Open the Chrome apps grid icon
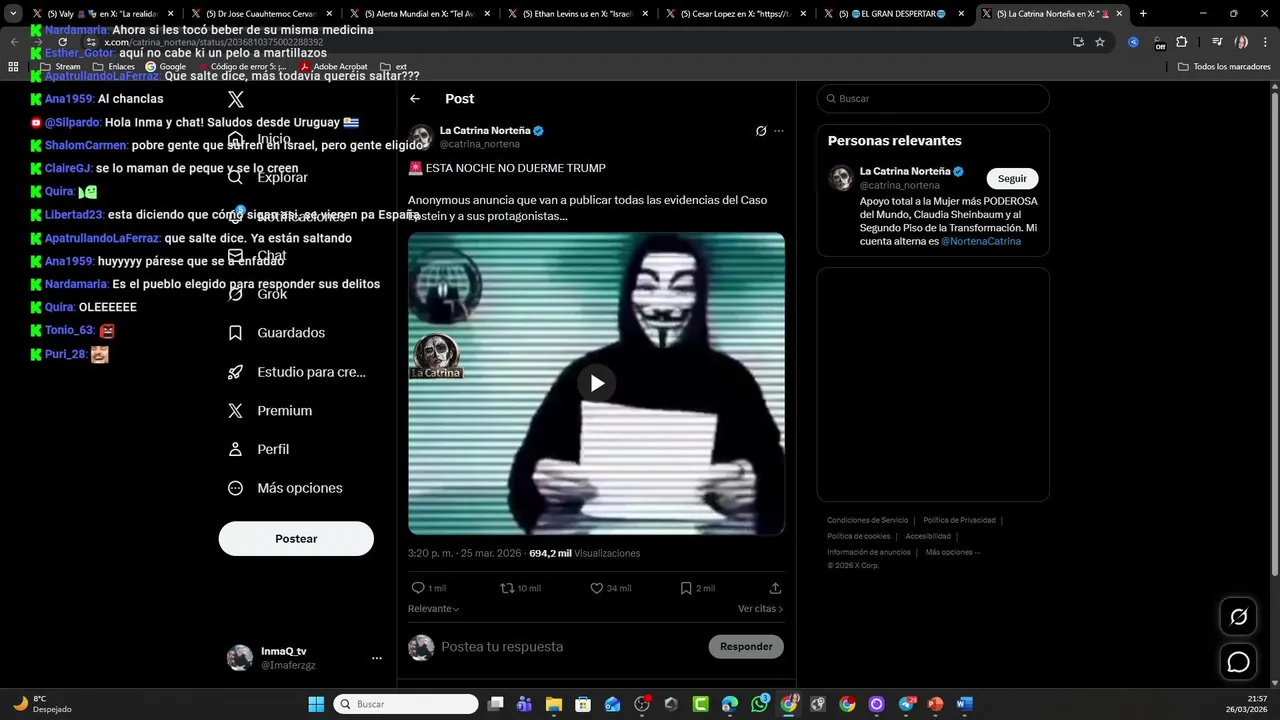Screen dimensions: 1280x720 [13, 67]
